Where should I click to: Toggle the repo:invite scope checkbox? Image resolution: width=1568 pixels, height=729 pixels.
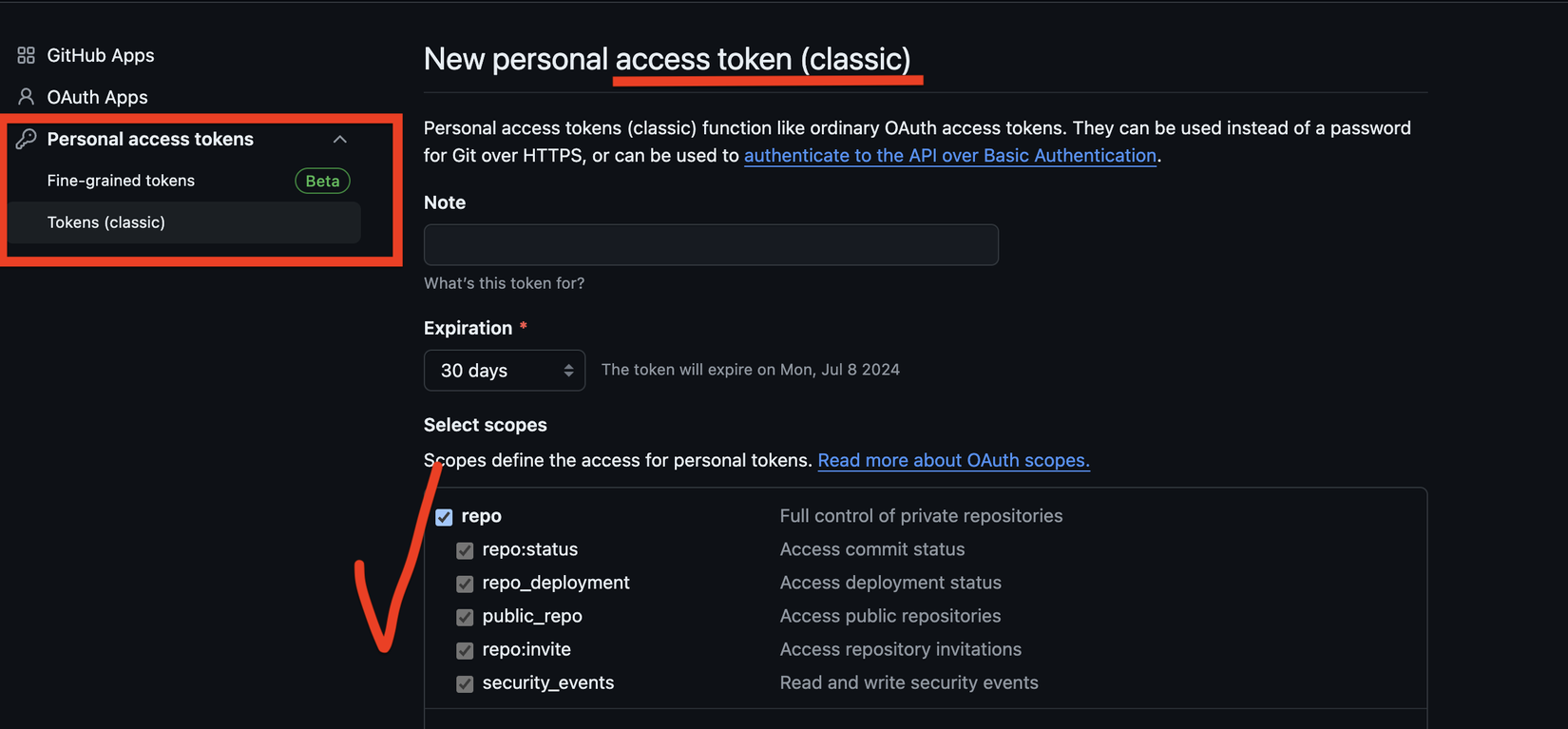pos(465,650)
